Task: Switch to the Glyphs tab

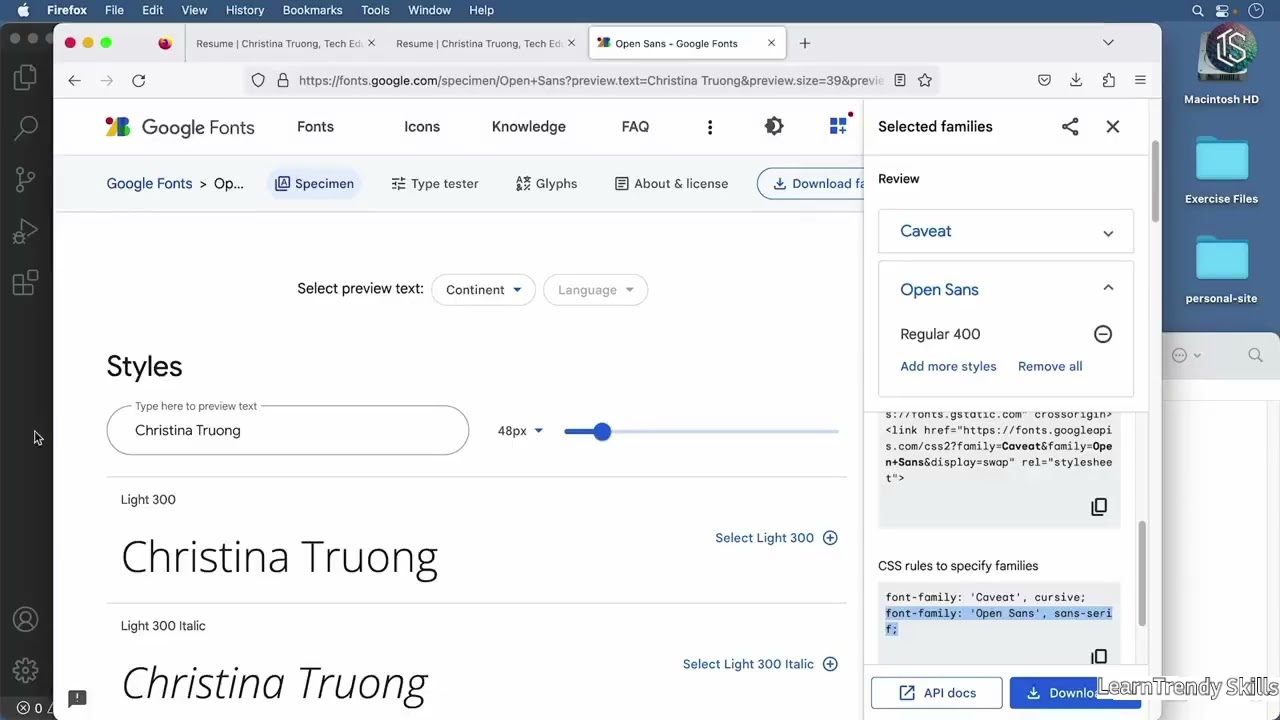Action: point(547,184)
